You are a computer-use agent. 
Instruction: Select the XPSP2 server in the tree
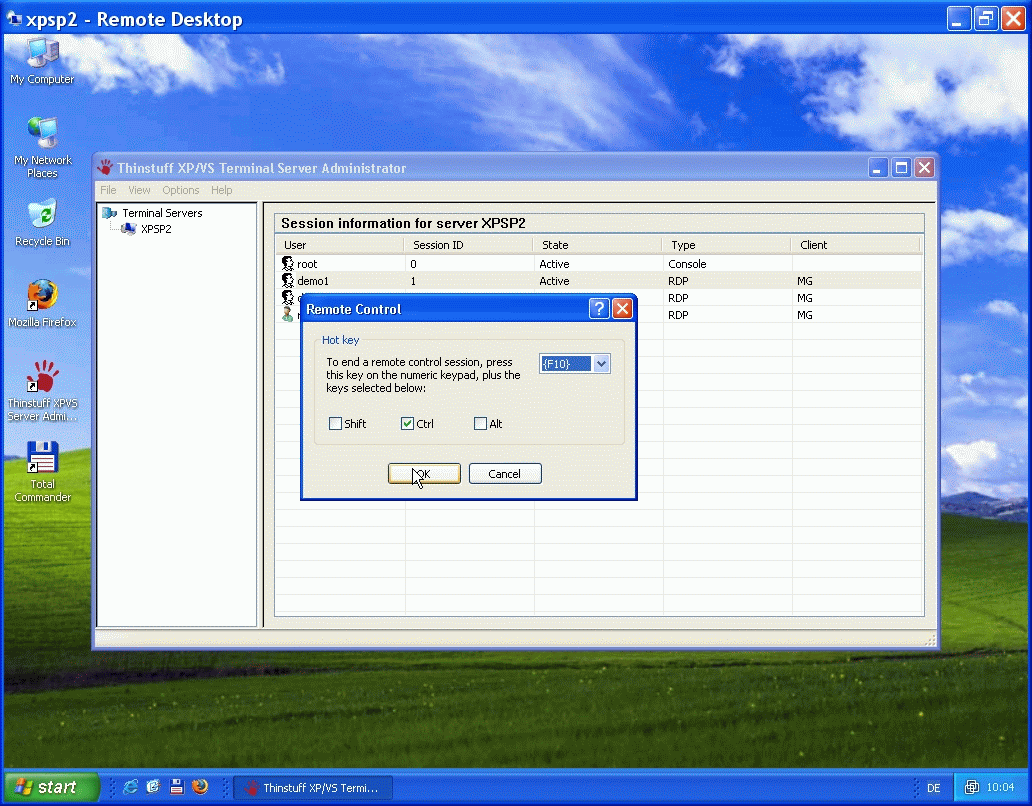point(156,229)
